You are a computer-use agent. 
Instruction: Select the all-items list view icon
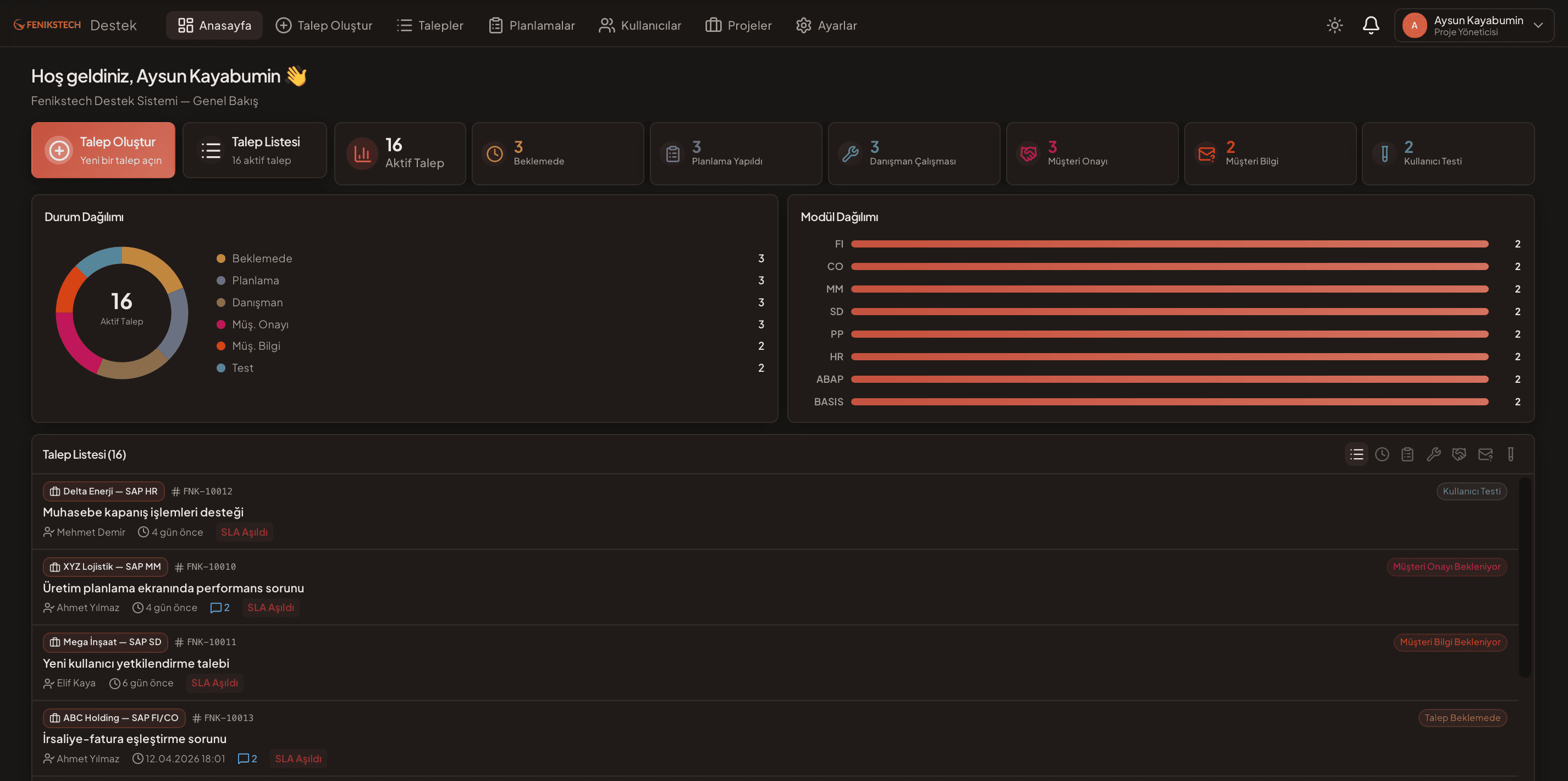[x=1356, y=454]
